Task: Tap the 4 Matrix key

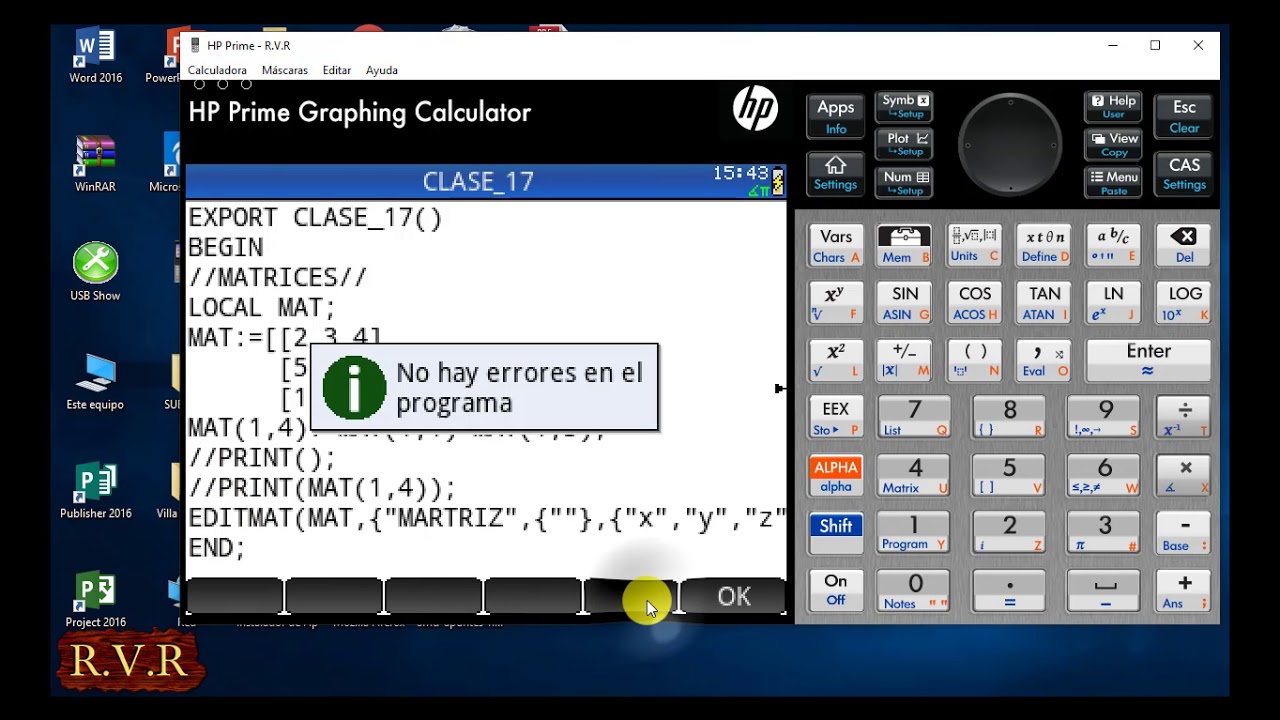Action: (x=914, y=476)
